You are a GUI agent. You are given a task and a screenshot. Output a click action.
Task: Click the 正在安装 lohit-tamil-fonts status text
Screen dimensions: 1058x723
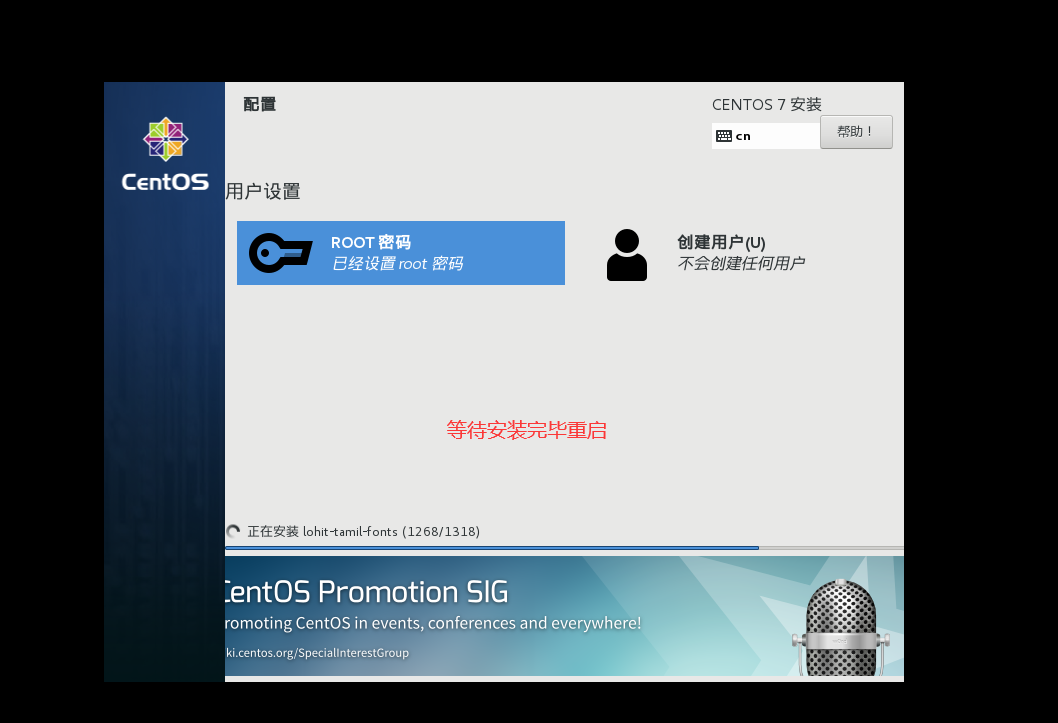(364, 531)
